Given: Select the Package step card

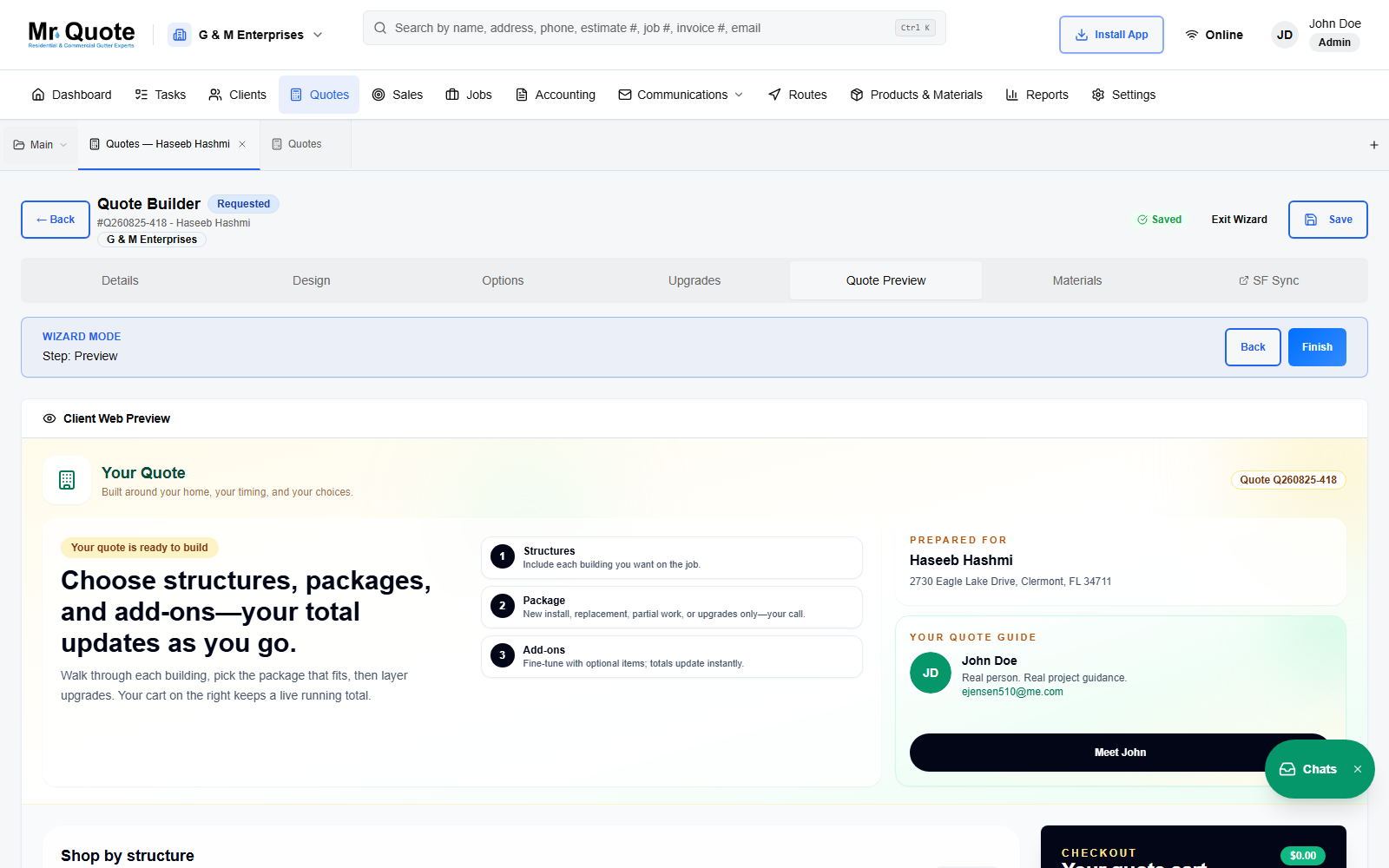Looking at the screenshot, I should (x=672, y=607).
